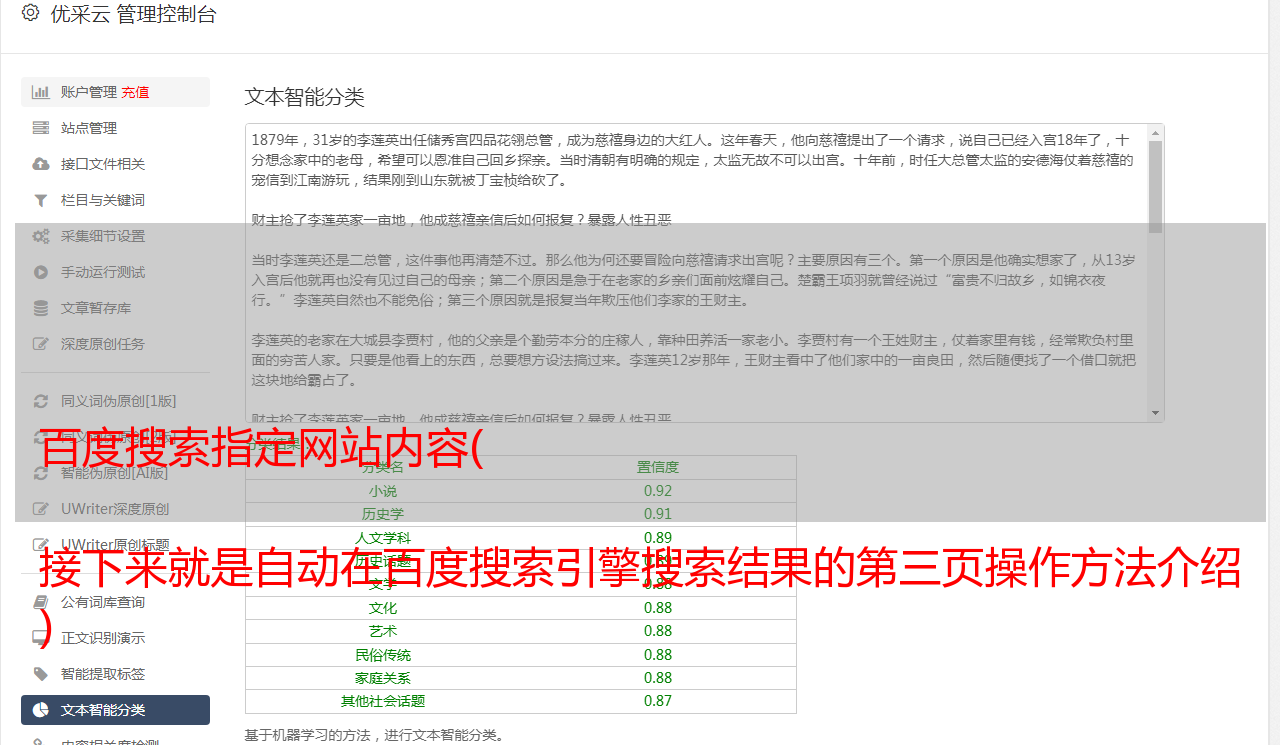Click the cloud icon for 接口文件相关
The width and height of the screenshot is (1280, 745).
[41, 164]
